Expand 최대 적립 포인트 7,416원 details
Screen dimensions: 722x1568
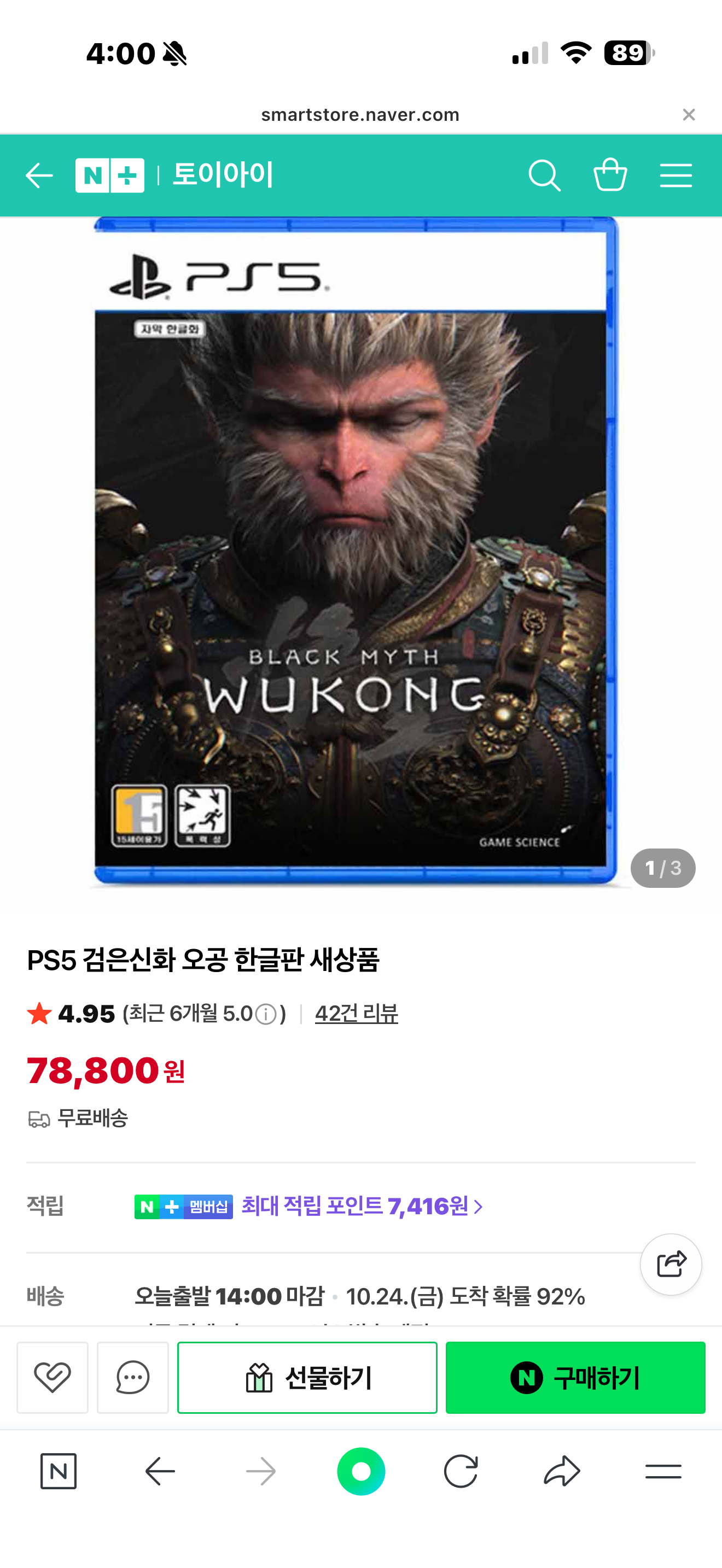362,1206
